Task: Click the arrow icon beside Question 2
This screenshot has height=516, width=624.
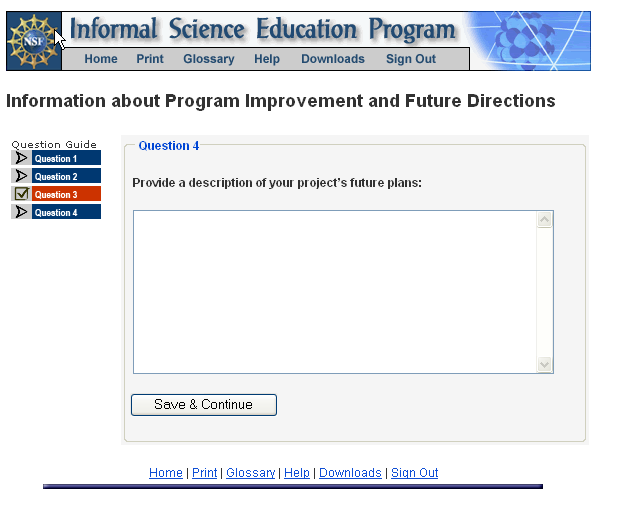Action: [21, 176]
